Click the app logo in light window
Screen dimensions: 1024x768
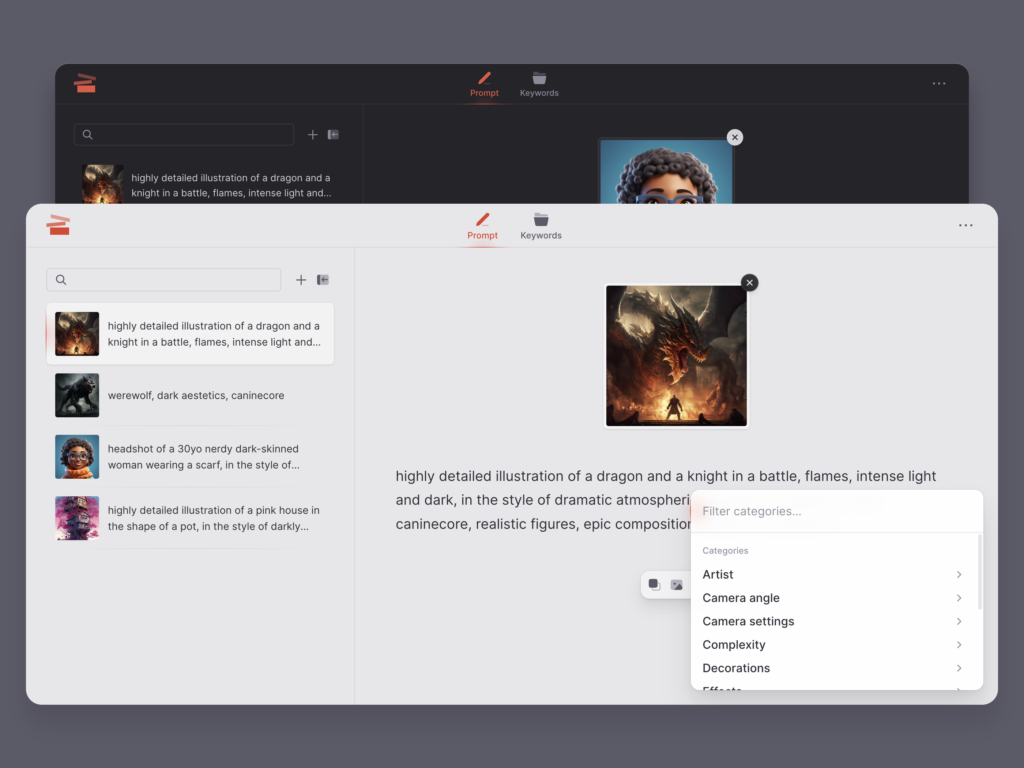coord(58,225)
